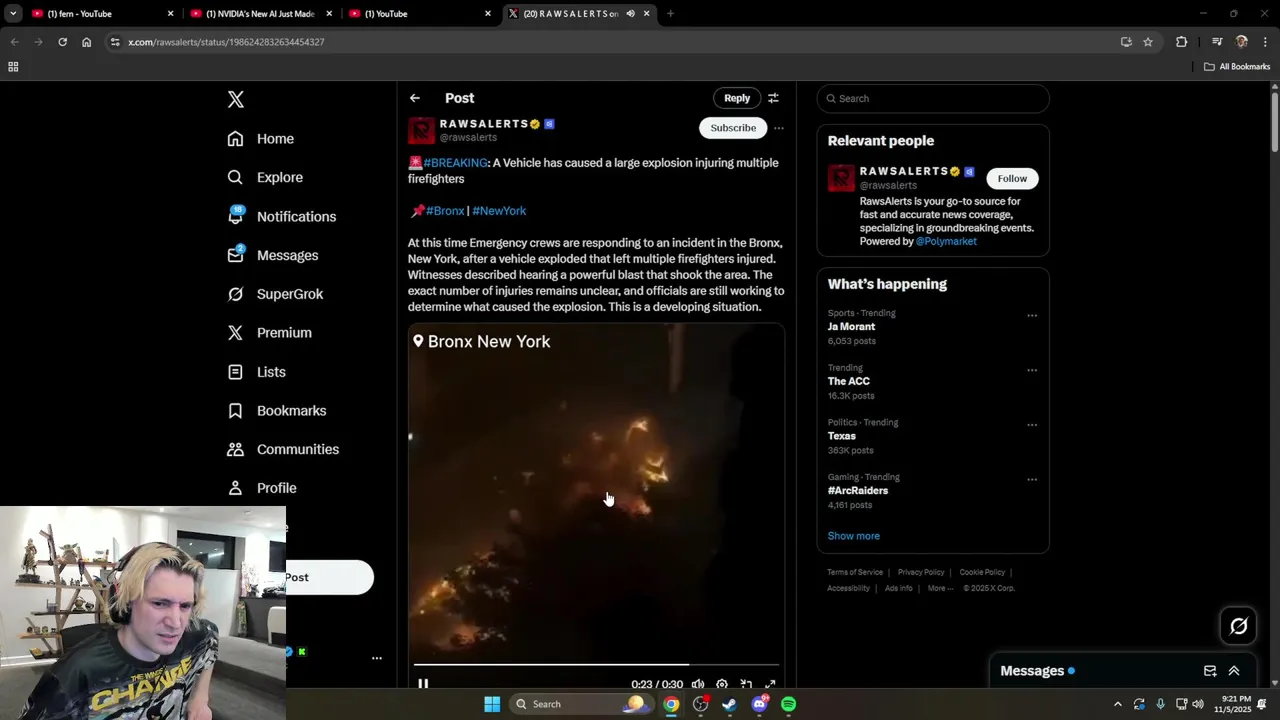Open the #BREAKING hashtag
The image size is (1280, 720).
point(455,163)
